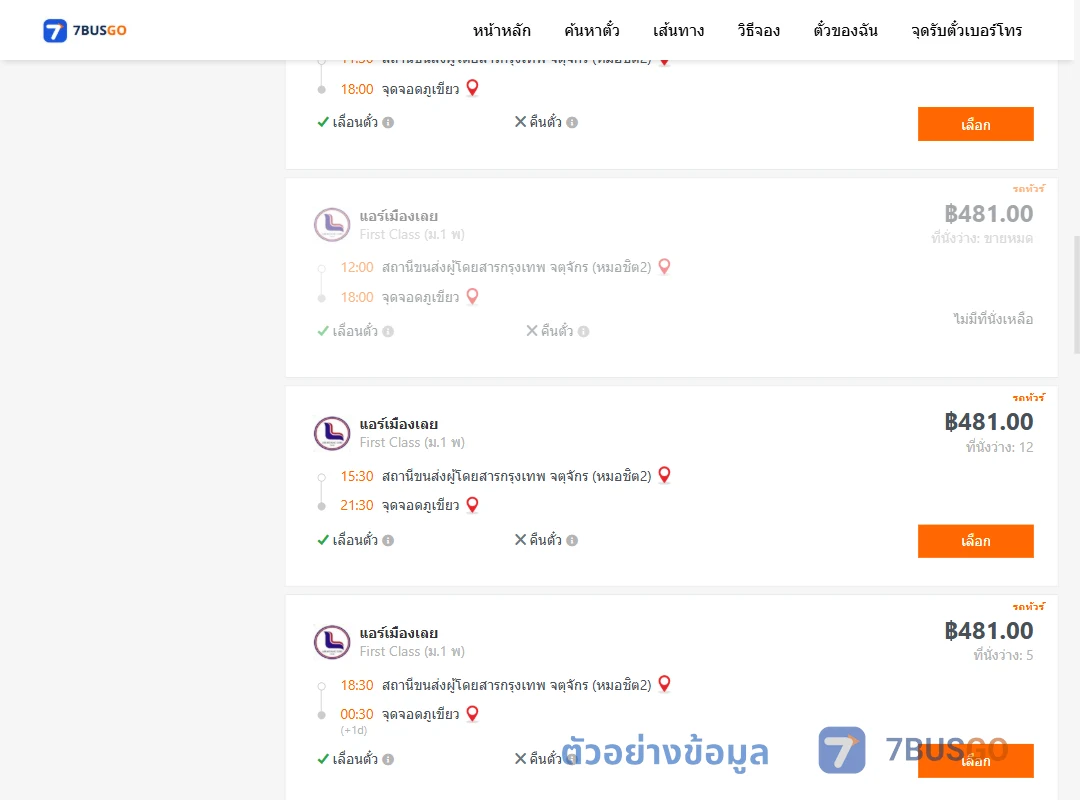
Task: Click the ที่นั่งว่าง: ขายหมด text
Action: [982, 238]
